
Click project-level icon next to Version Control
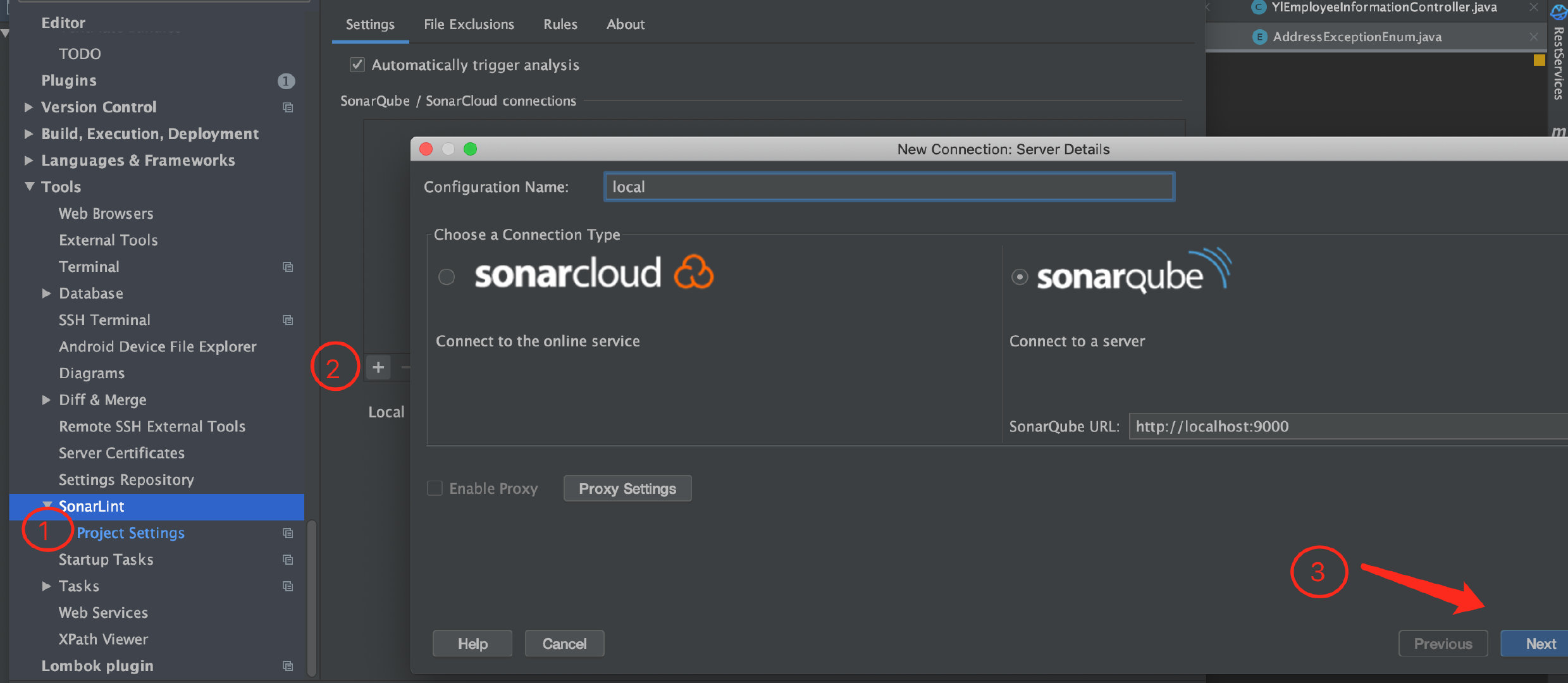pos(288,108)
